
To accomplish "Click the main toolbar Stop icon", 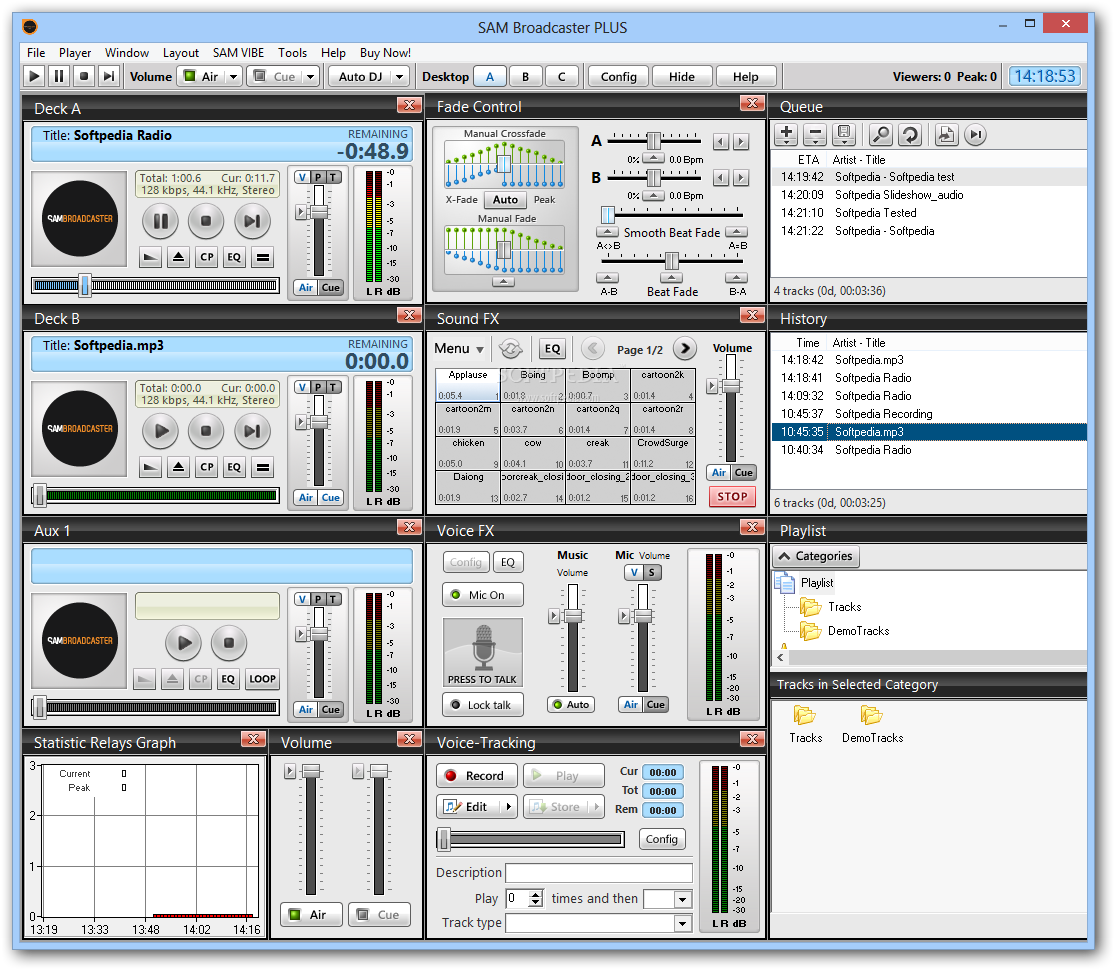I will pos(84,76).
